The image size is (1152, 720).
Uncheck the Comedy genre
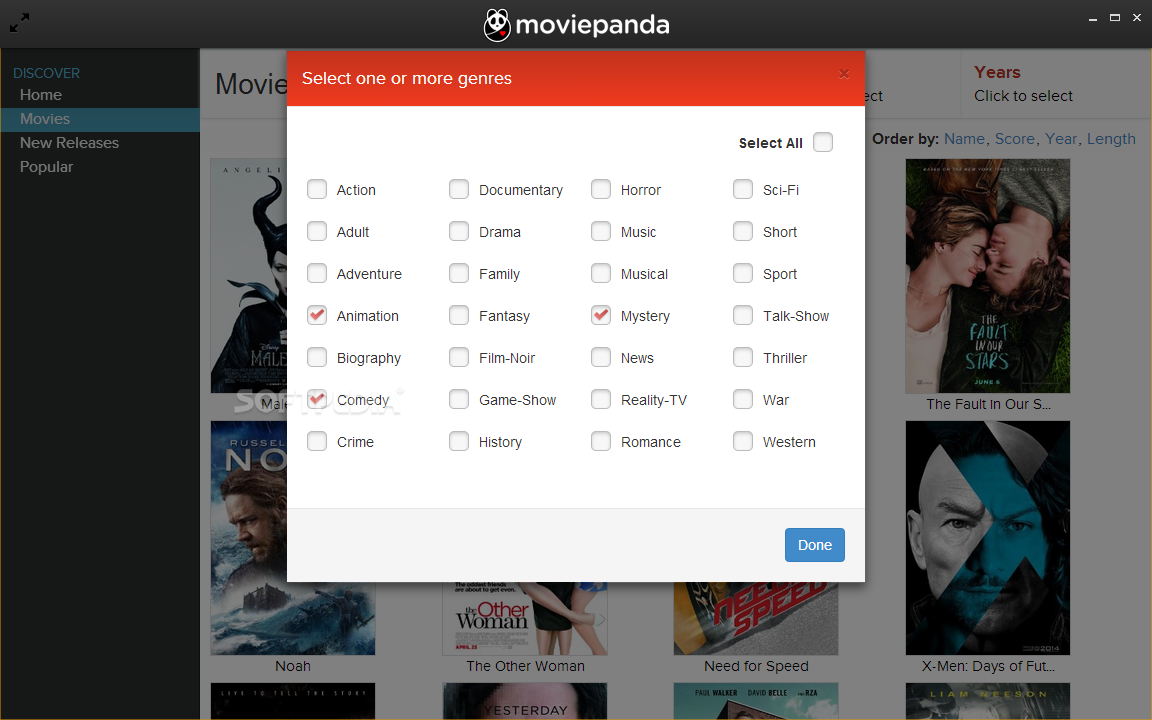click(317, 398)
